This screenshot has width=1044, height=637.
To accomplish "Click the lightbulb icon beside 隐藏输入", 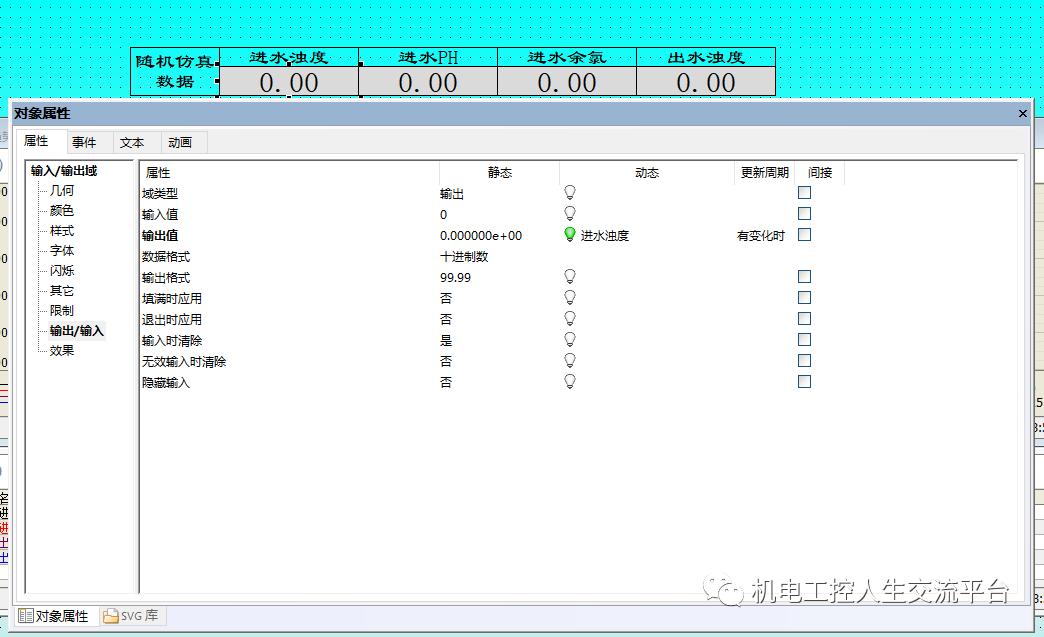I will tap(569, 381).
